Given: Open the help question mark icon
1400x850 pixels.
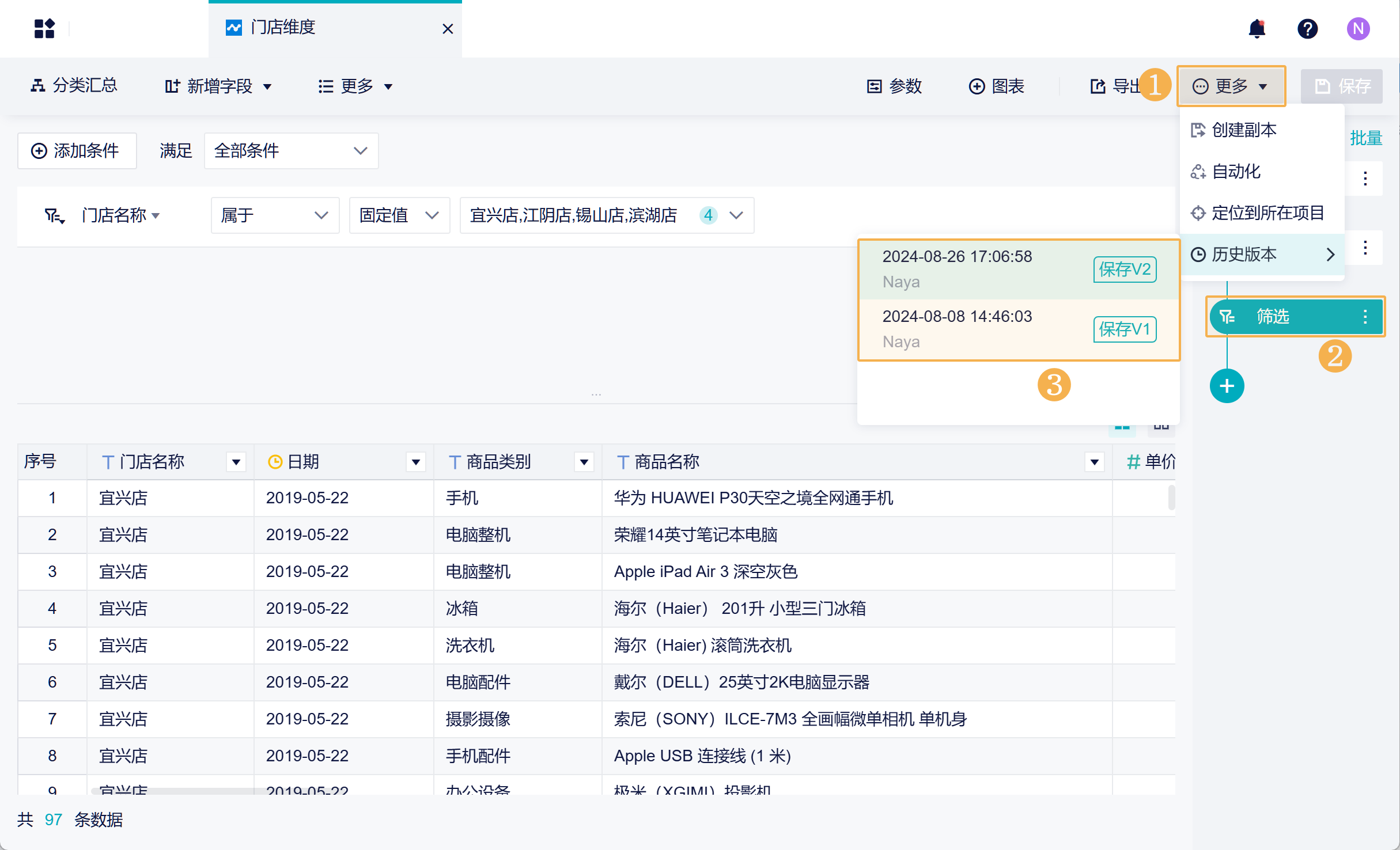Looking at the screenshot, I should coord(1307,28).
